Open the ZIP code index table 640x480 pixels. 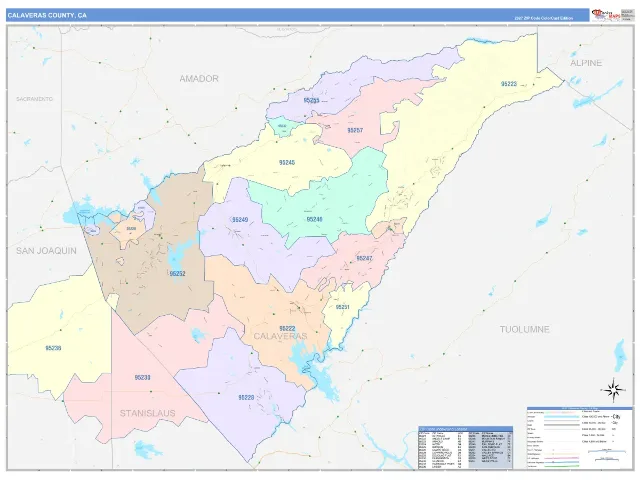[465, 448]
